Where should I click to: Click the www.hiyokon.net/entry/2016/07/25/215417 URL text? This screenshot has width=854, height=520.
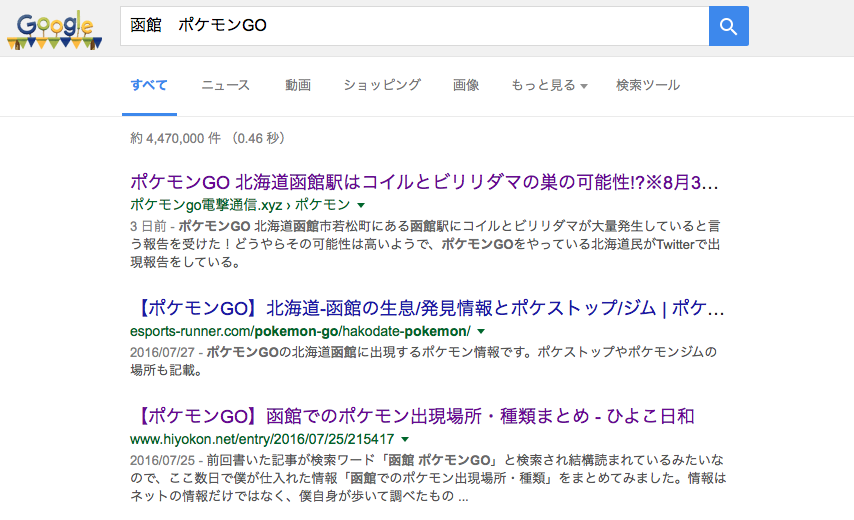(x=262, y=439)
